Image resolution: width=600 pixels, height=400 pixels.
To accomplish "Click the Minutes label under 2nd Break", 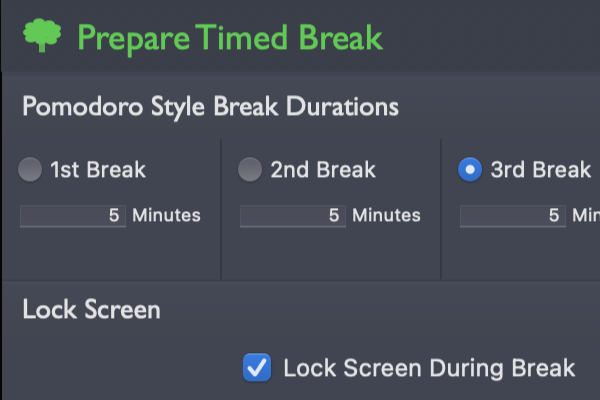I will pos(386,215).
